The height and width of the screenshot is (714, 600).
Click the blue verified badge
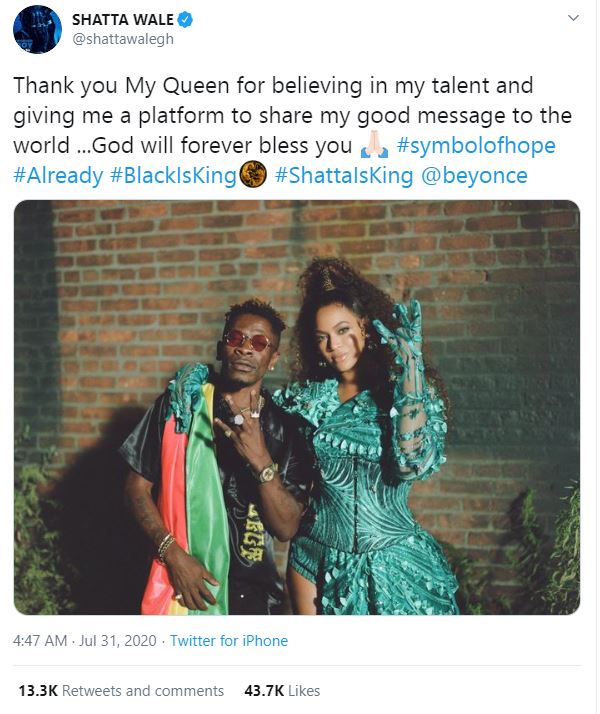(185, 20)
